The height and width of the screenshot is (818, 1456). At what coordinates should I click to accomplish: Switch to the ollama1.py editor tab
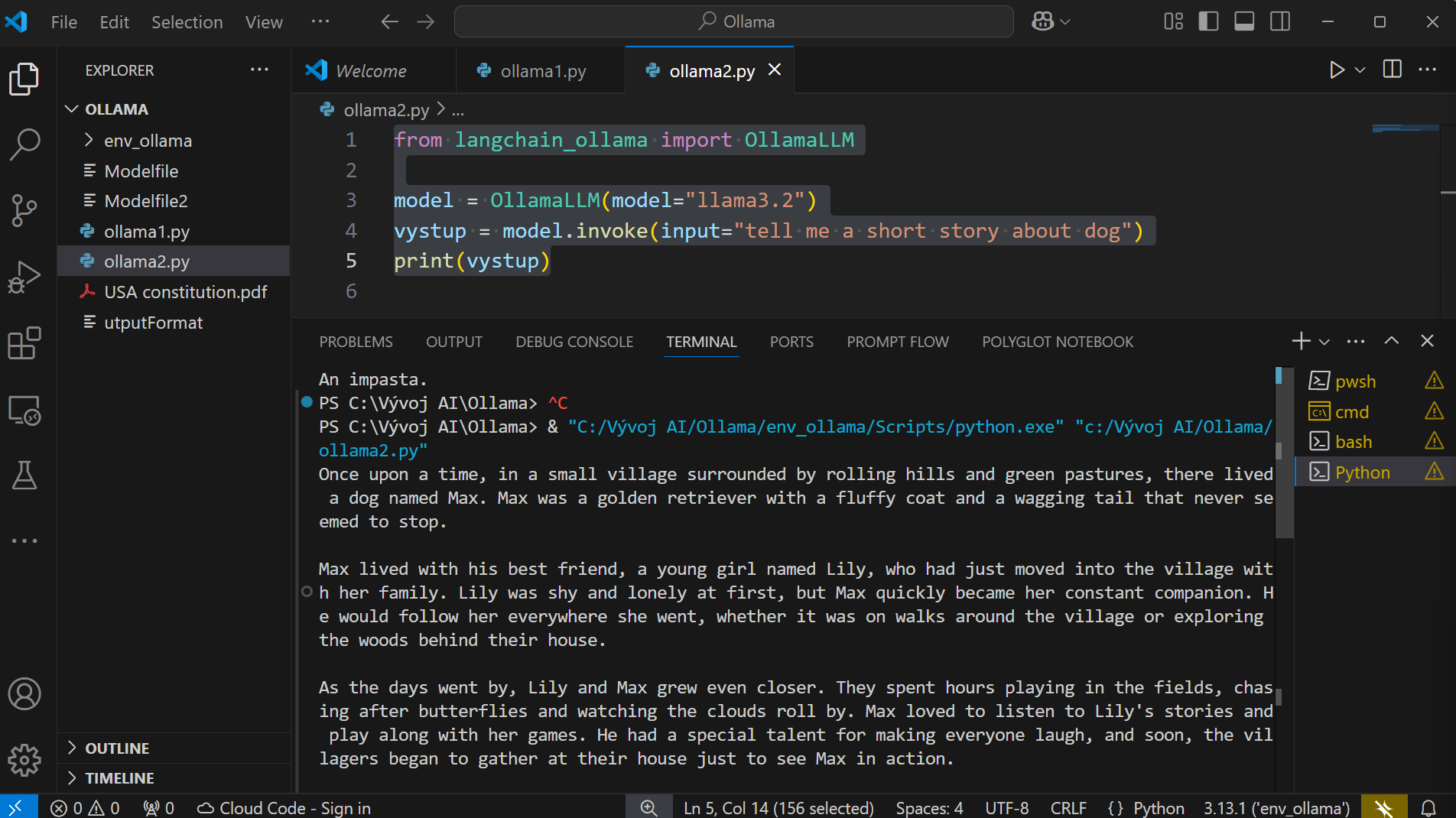coord(542,71)
